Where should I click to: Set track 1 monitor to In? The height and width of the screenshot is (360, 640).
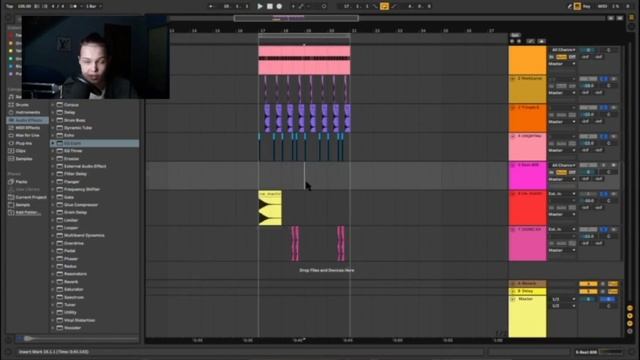pos(552,57)
